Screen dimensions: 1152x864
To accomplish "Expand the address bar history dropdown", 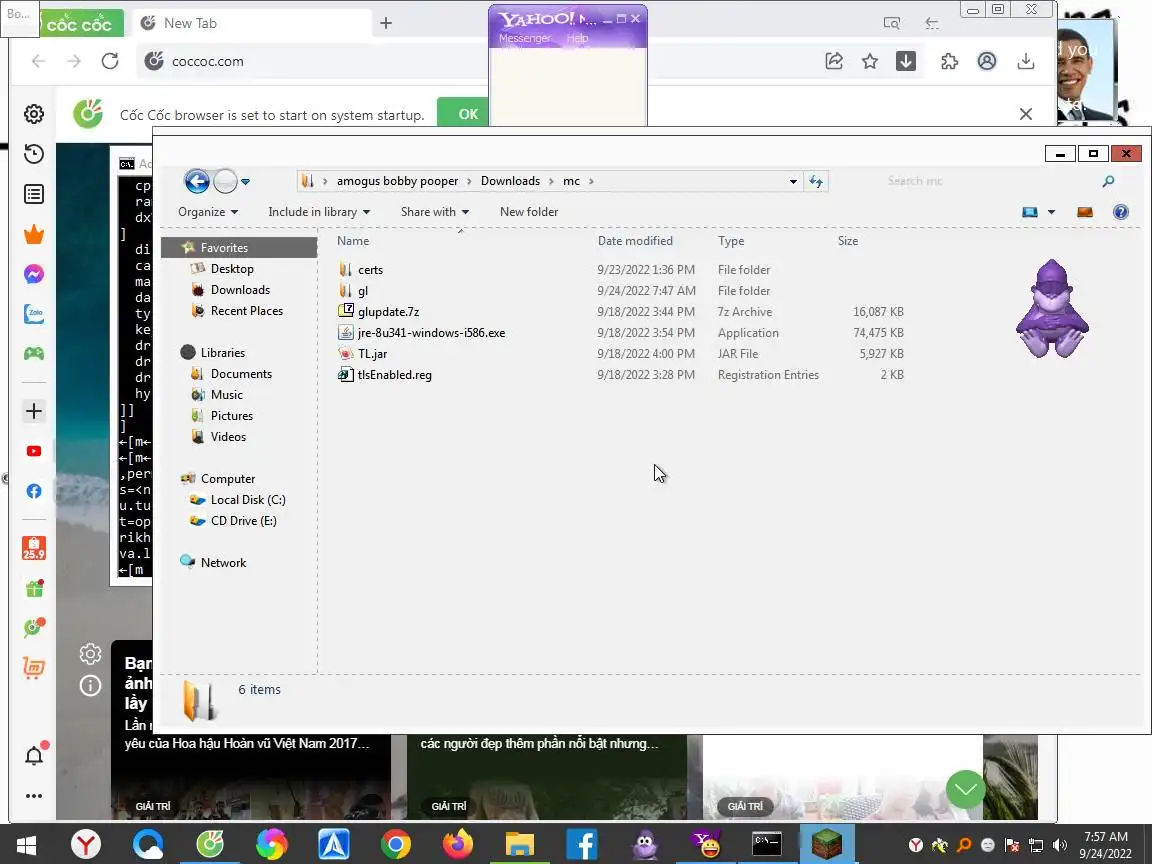I will [x=793, y=181].
